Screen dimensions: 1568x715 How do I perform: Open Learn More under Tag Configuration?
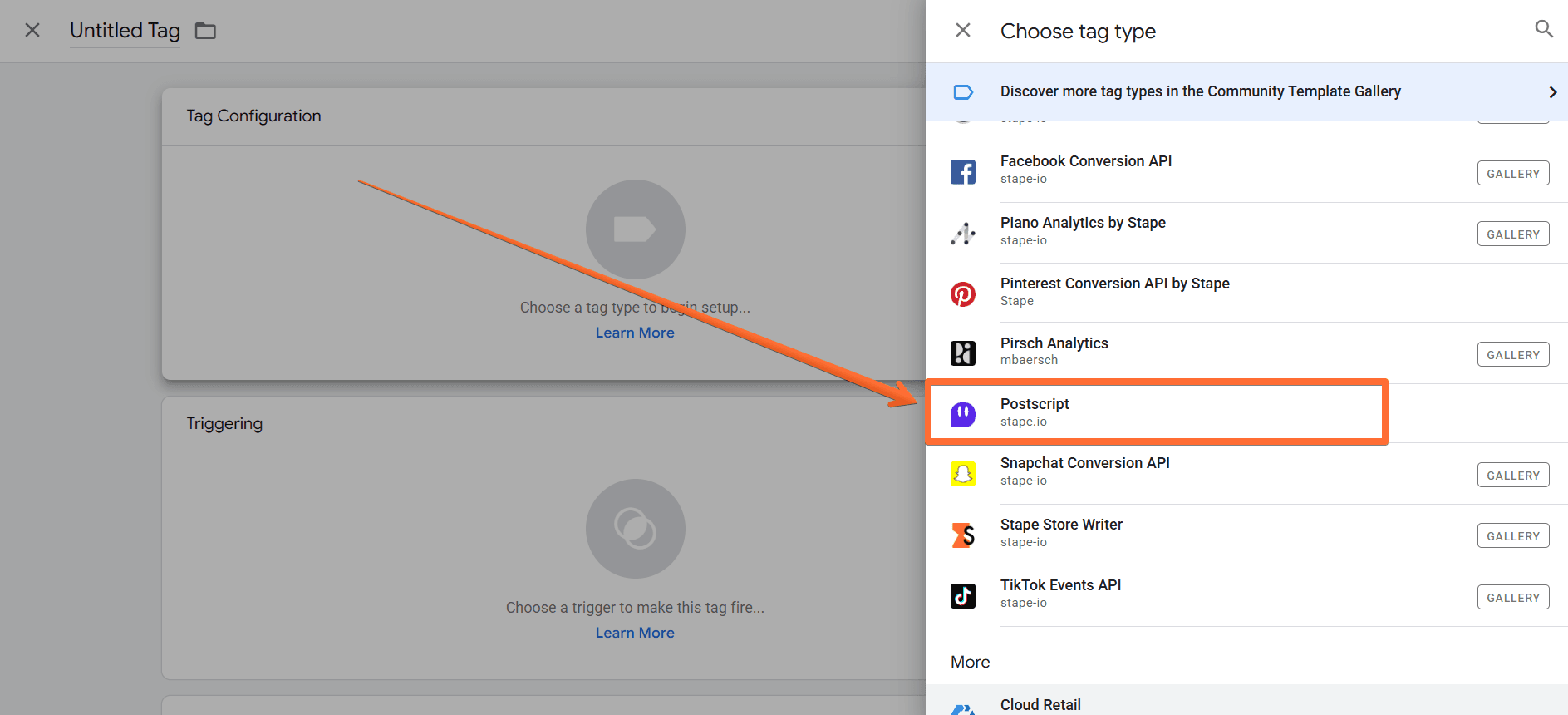(x=635, y=333)
